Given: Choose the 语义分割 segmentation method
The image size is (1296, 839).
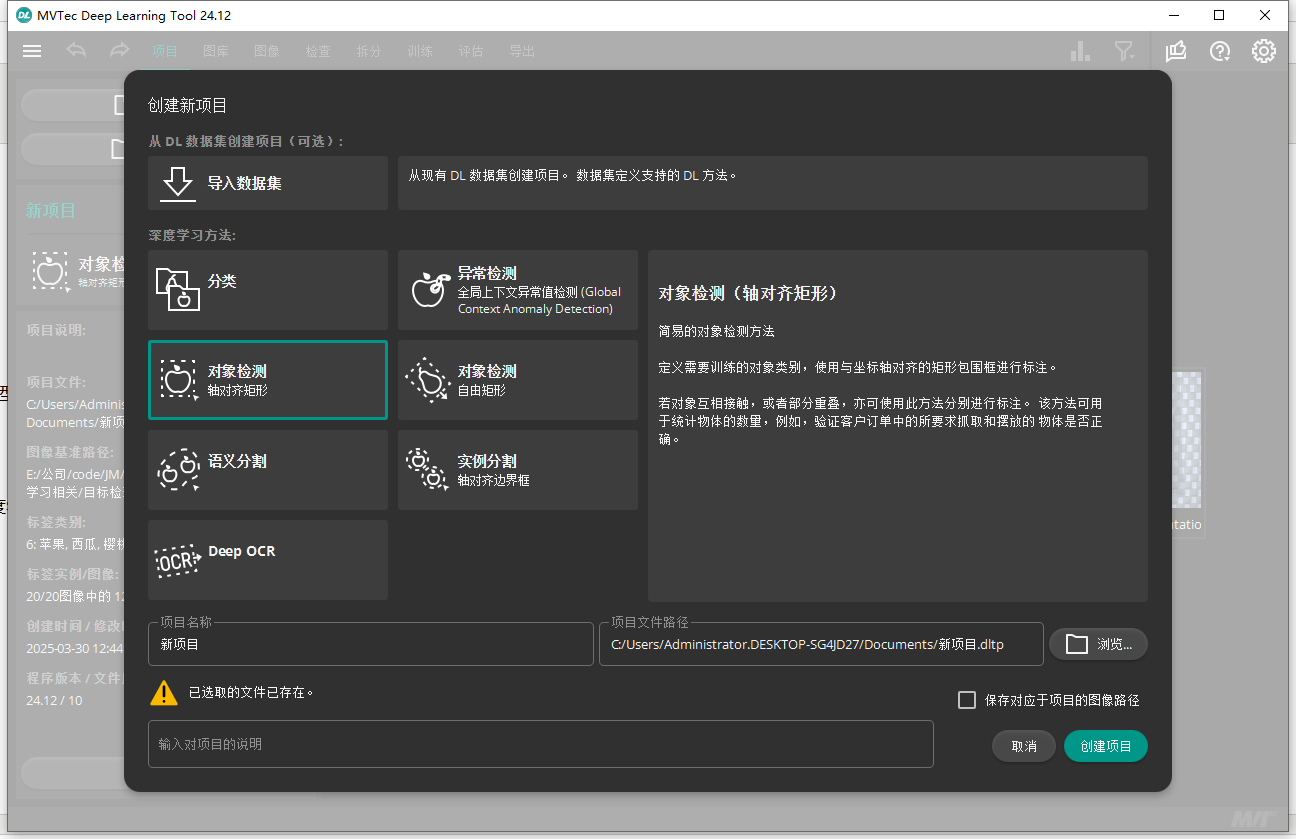Looking at the screenshot, I should click(267, 470).
